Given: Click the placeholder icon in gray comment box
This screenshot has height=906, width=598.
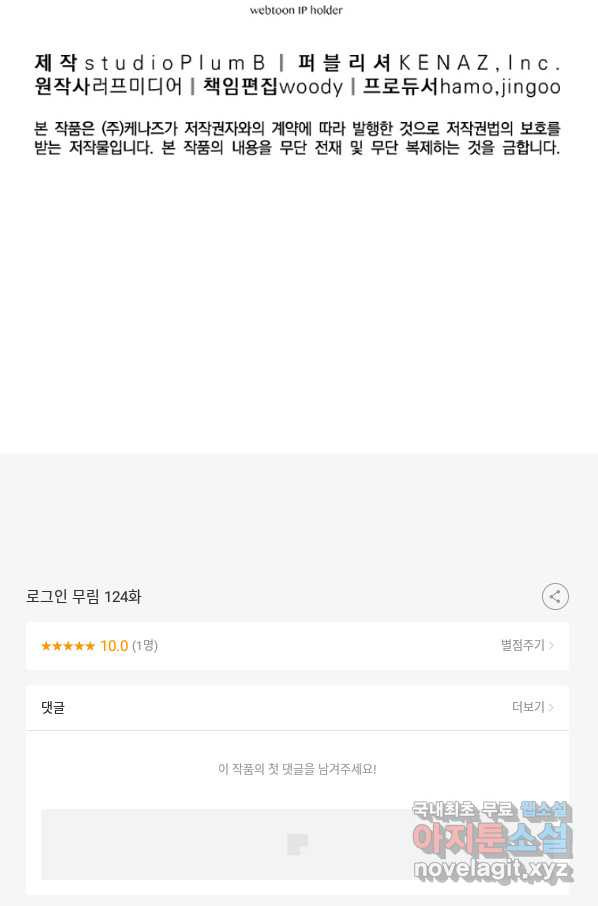Looking at the screenshot, I should pos(298,844).
